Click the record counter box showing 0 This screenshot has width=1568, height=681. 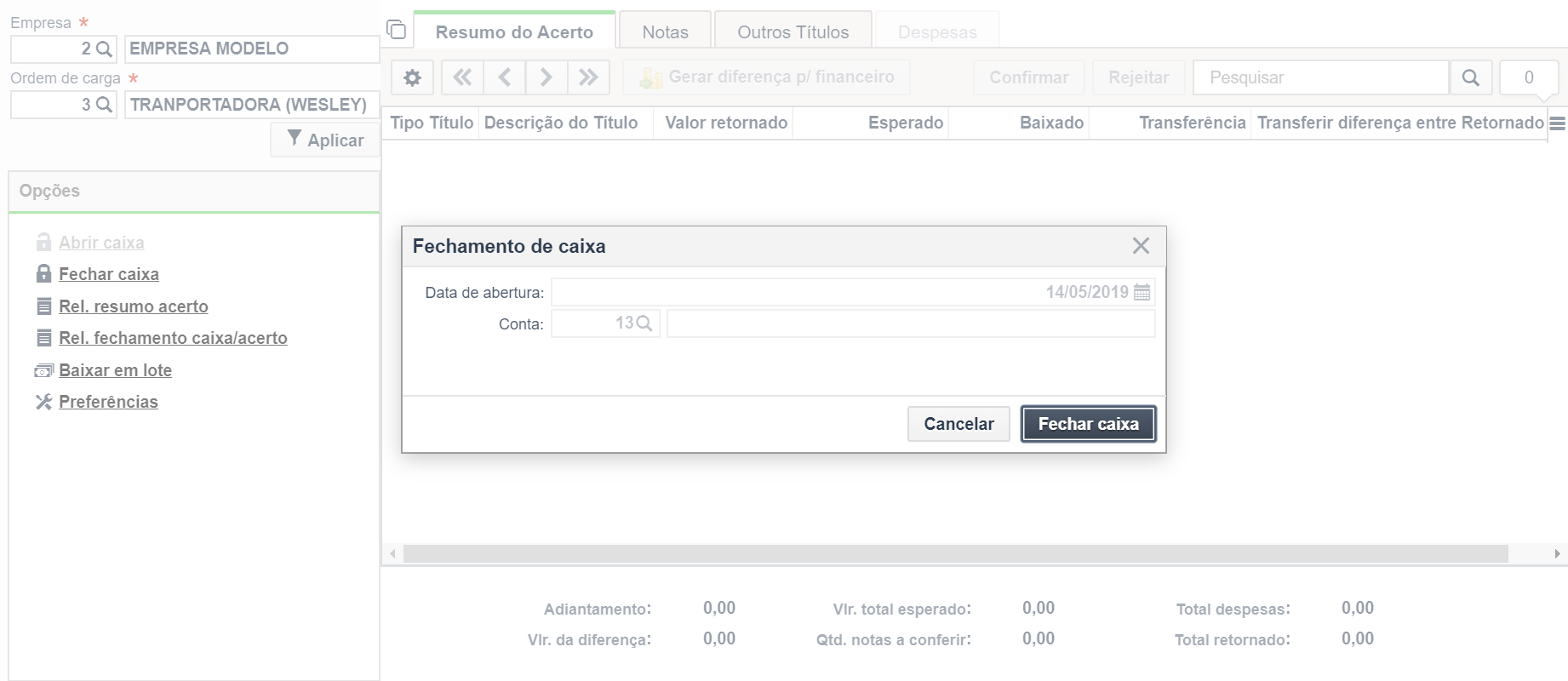(x=1529, y=77)
